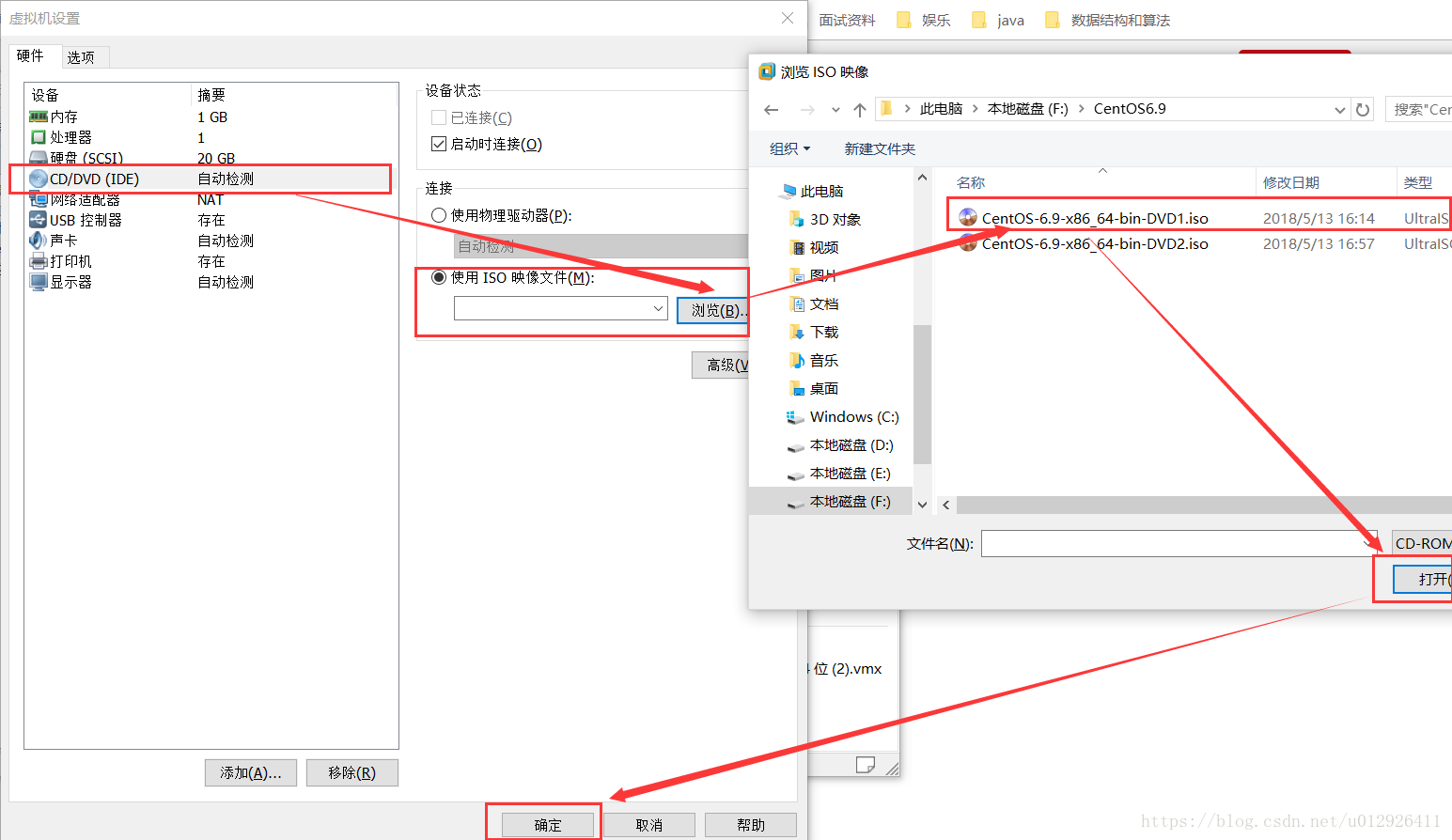
Task: Select the 显示器 display icon
Action: pos(39,282)
